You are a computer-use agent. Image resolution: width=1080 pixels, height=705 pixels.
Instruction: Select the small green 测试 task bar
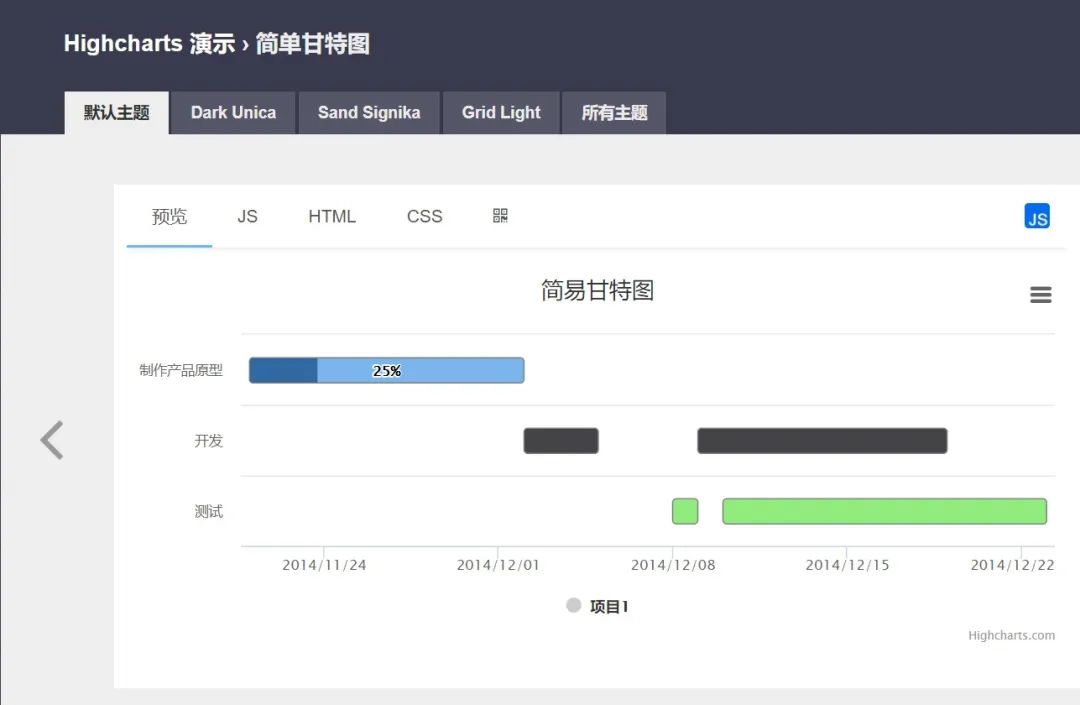click(685, 511)
